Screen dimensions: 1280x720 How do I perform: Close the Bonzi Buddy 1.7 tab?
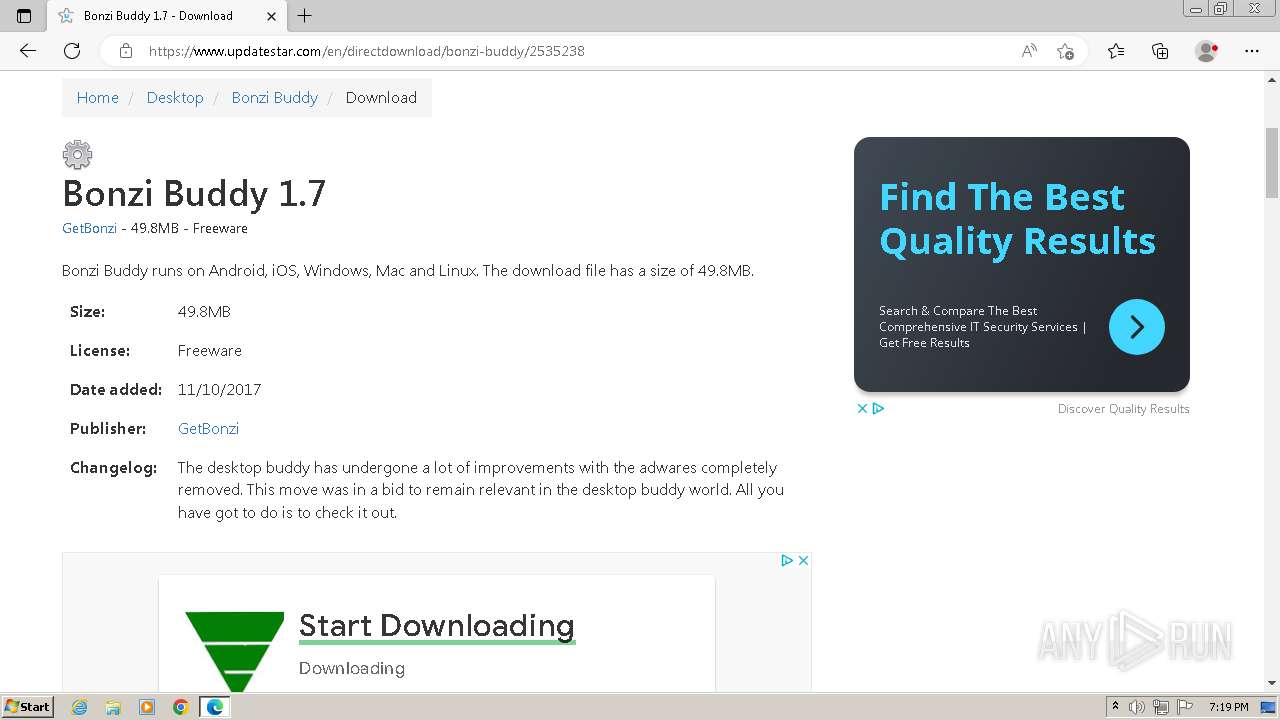pyautogui.click(x=272, y=16)
